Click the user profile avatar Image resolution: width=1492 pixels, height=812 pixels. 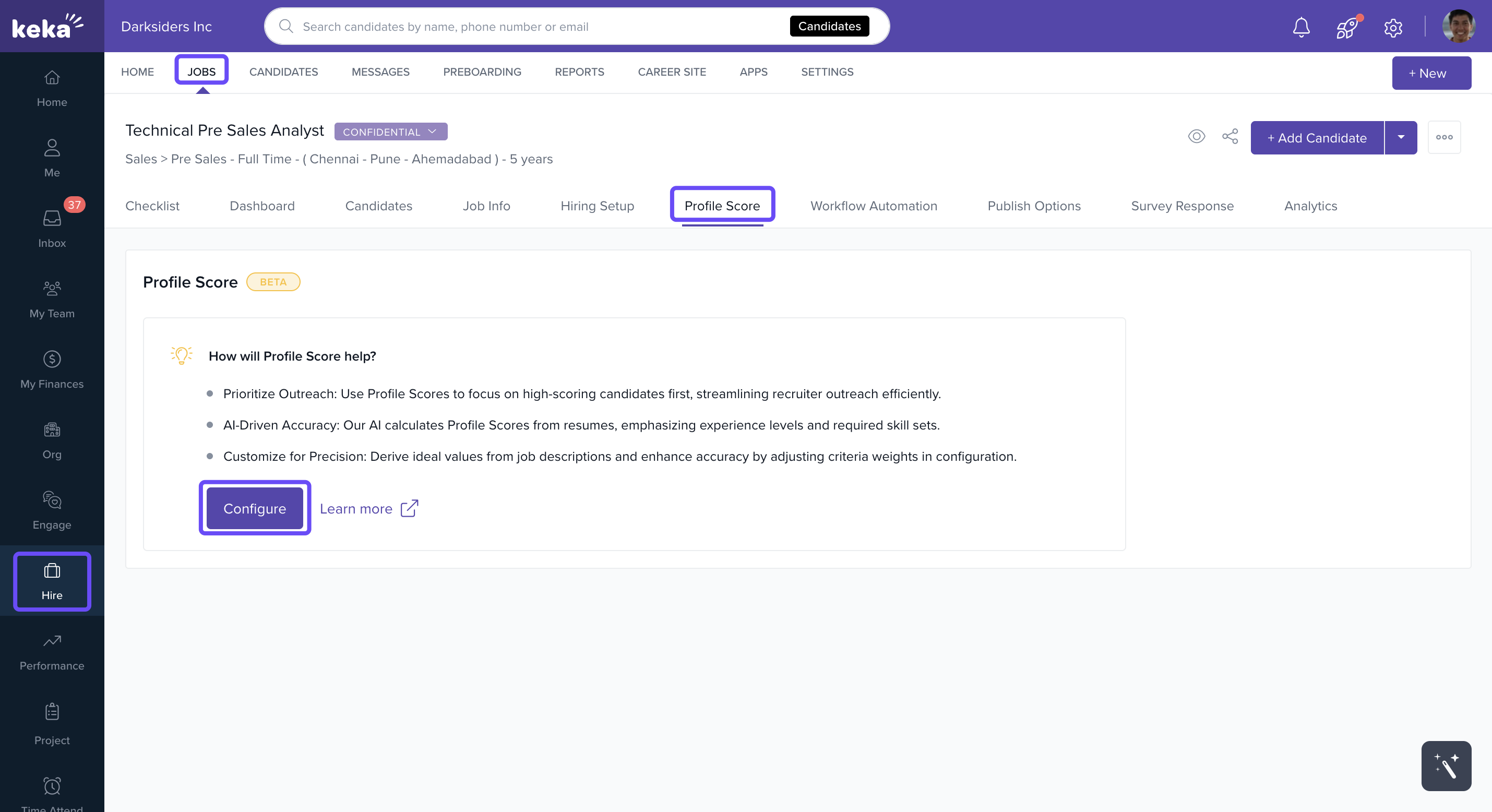coord(1459,27)
